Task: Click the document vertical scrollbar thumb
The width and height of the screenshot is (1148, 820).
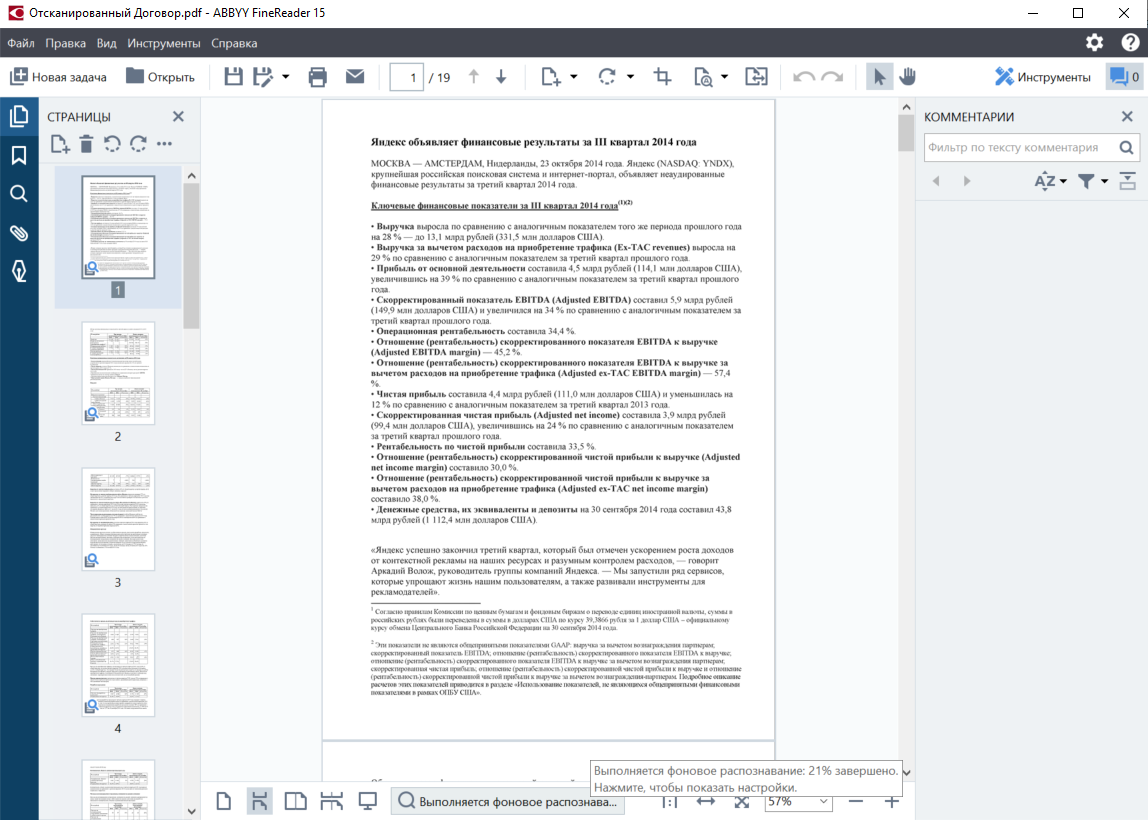Action: (x=906, y=133)
